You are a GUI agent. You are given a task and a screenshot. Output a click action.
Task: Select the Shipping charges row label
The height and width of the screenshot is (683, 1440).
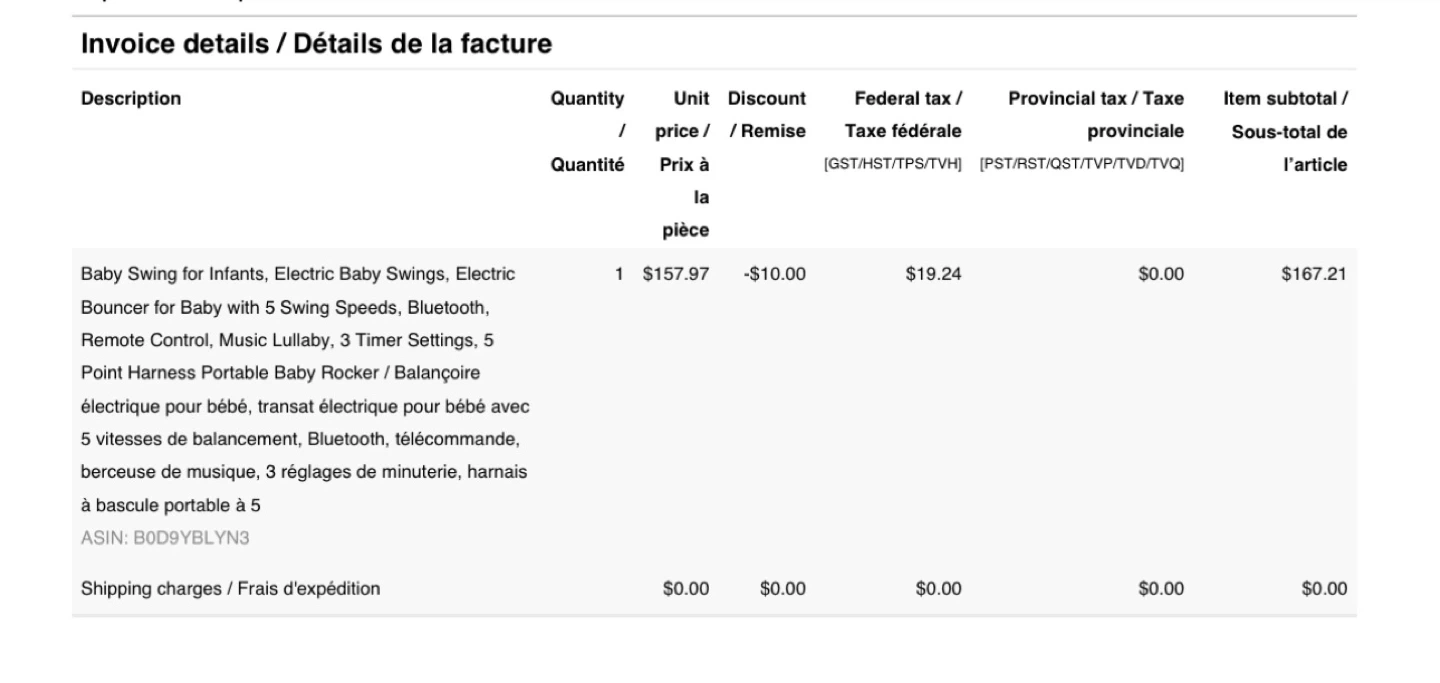point(230,589)
